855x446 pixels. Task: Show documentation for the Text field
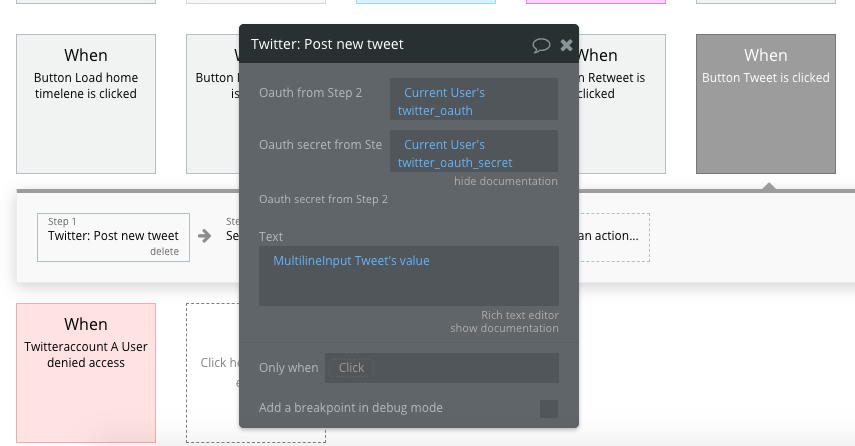tap(504, 328)
